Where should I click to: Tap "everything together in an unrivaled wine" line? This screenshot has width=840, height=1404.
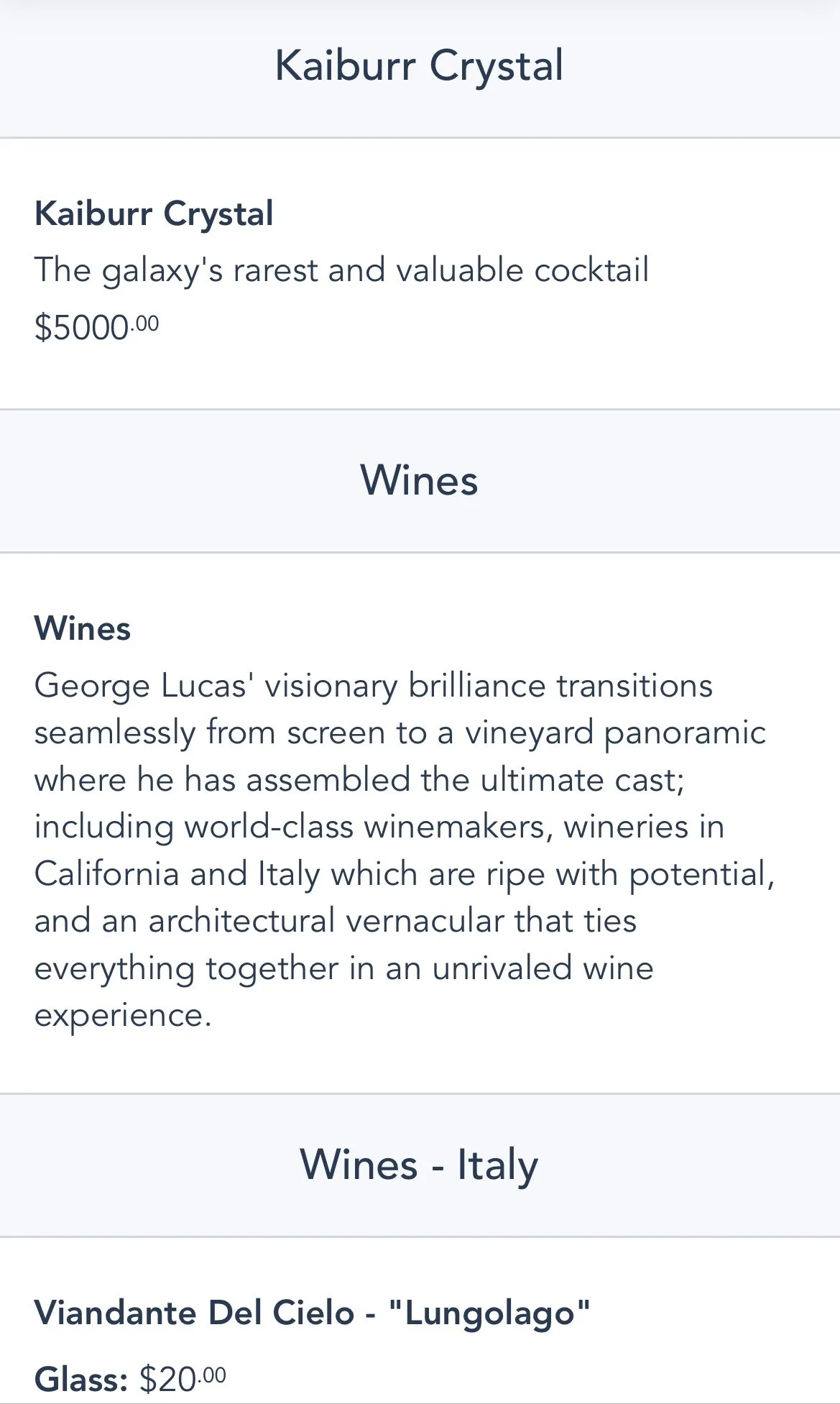coord(344,969)
